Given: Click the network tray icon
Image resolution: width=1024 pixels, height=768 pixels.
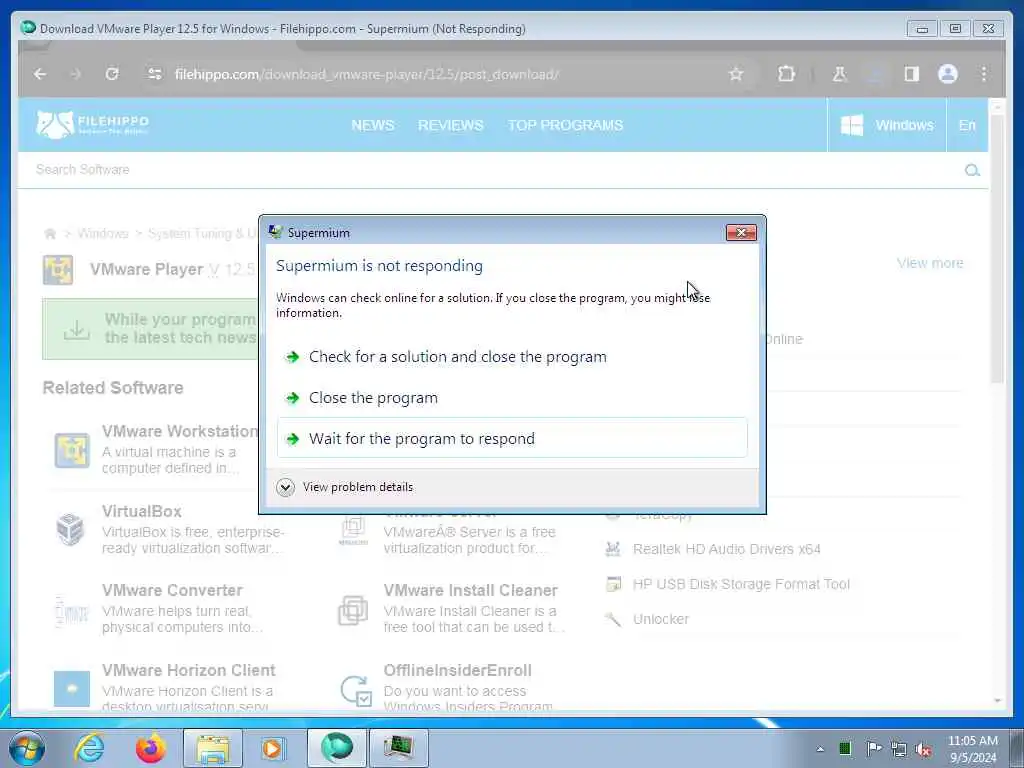Looking at the screenshot, I should [899, 749].
